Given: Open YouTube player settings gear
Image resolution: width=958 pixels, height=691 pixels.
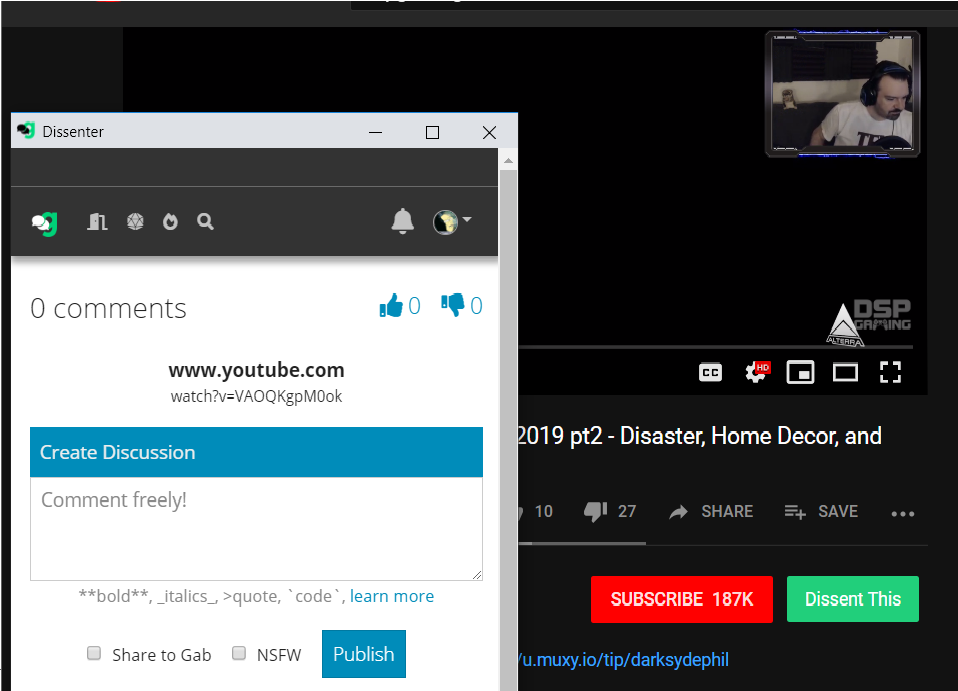Looking at the screenshot, I should 757,372.
